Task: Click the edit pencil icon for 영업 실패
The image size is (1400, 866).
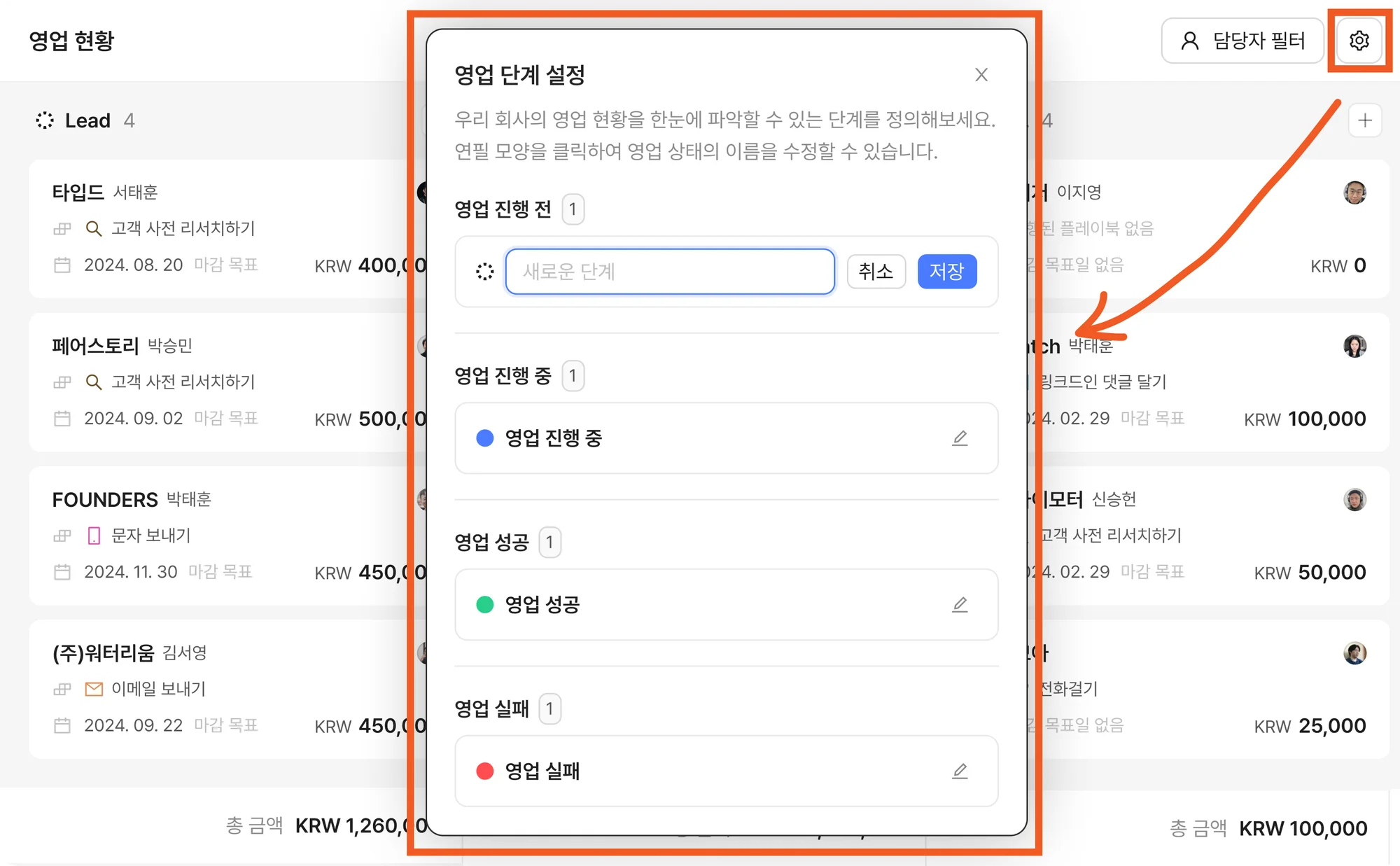Action: coord(958,770)
